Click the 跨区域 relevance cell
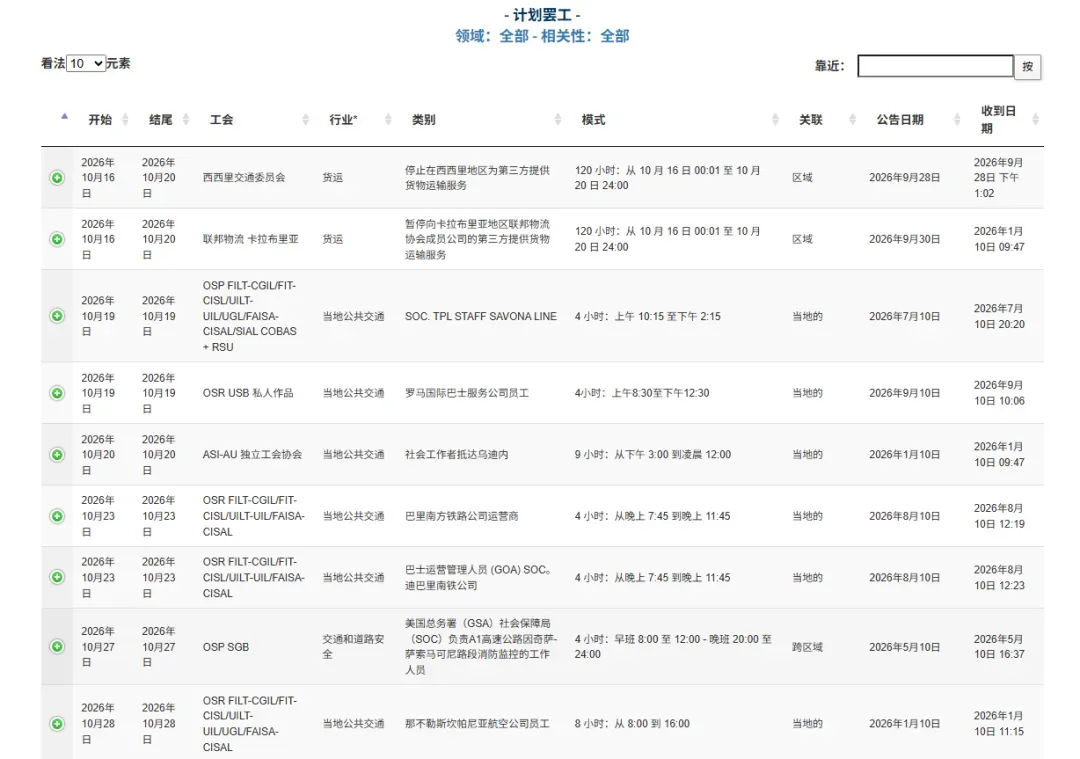1080x759 pixels. pos(807,647)
